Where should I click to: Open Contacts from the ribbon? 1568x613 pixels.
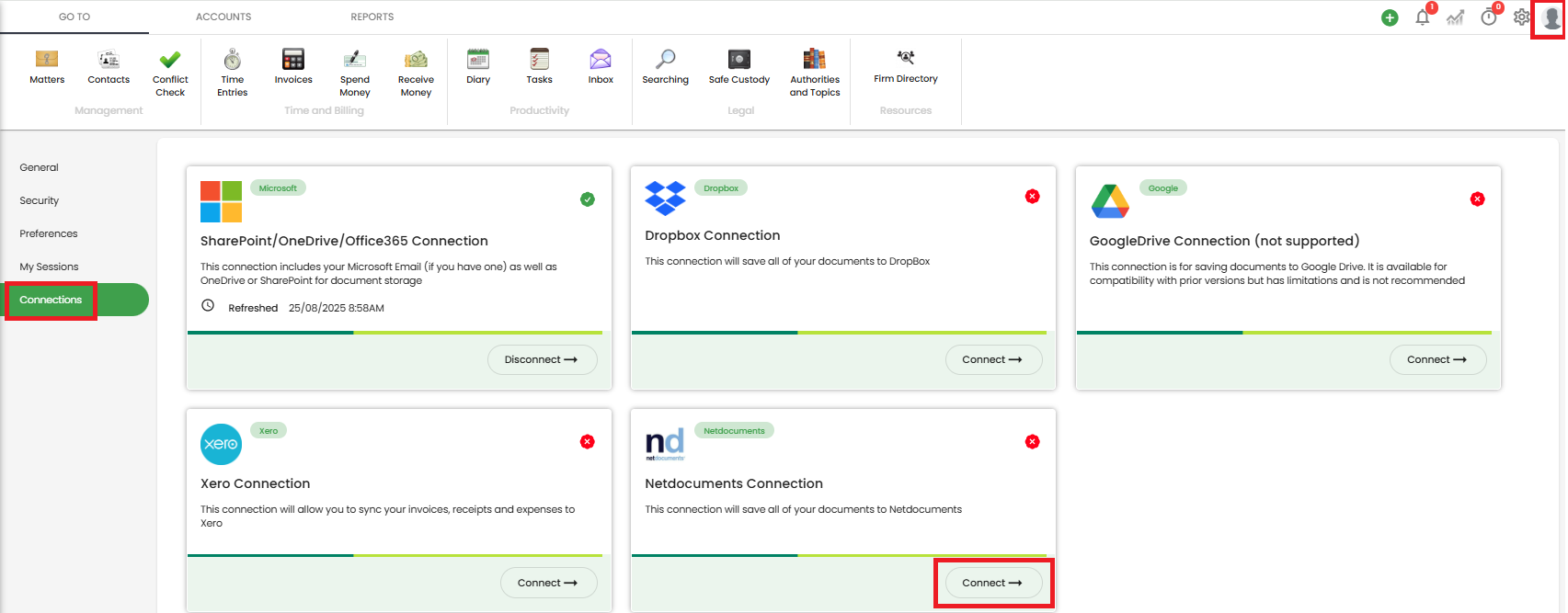point(109,60)
